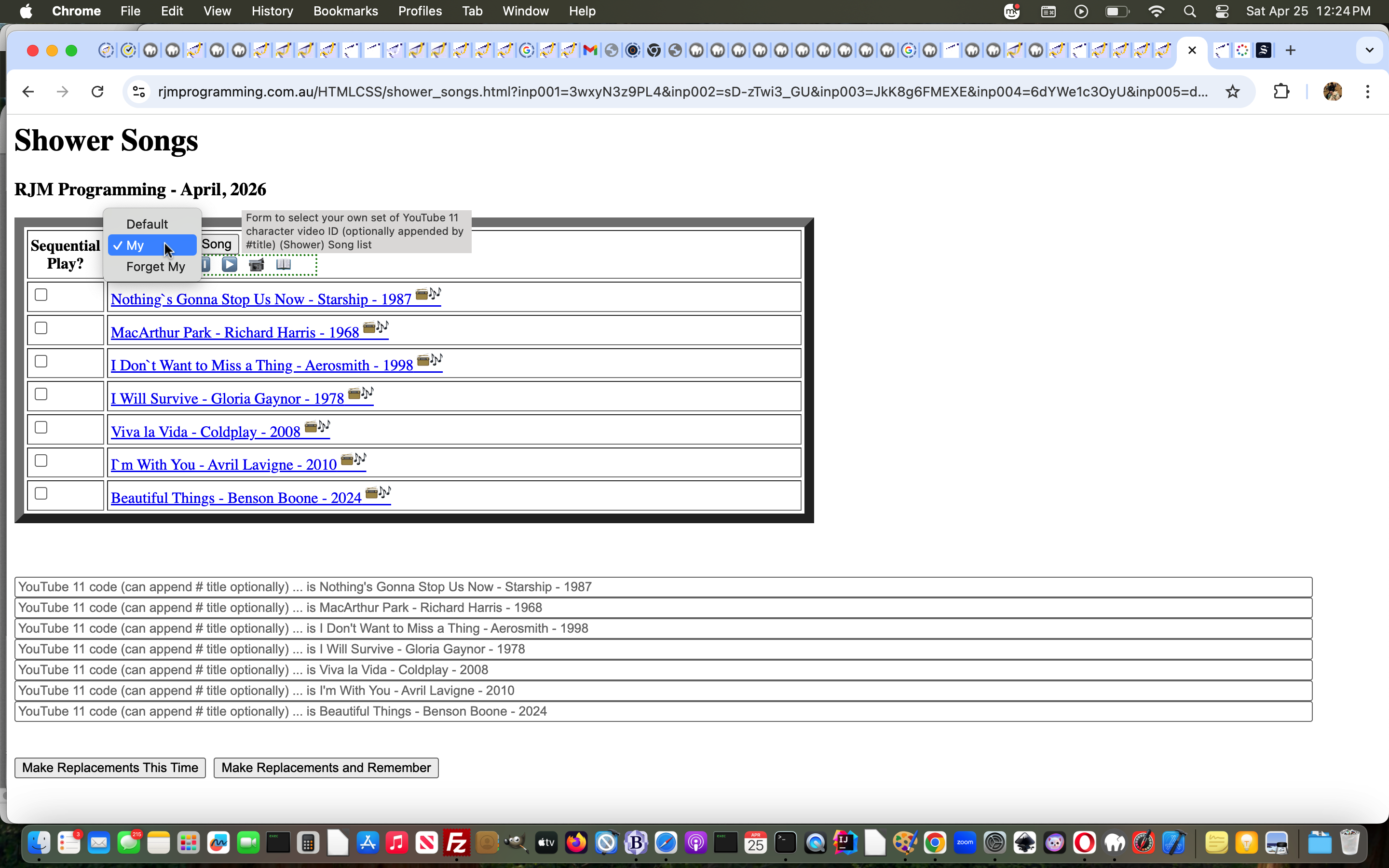Choose the Default option in the dropdown
This screenshot has height=868, width=1389.
coord(147,224)
